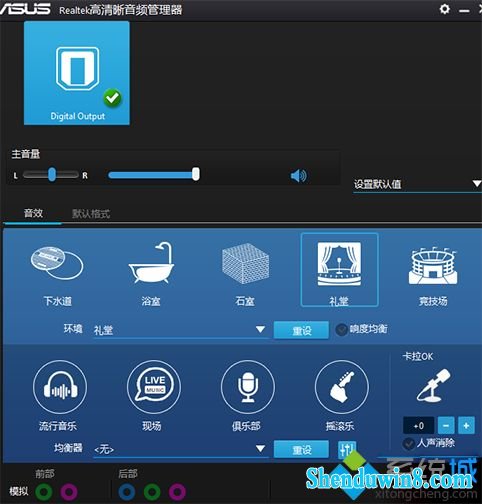Screen dimensions: 482x504
Task: Apply the 流行音乐 pop equalizer preset
Action: [x=60, y=387]
